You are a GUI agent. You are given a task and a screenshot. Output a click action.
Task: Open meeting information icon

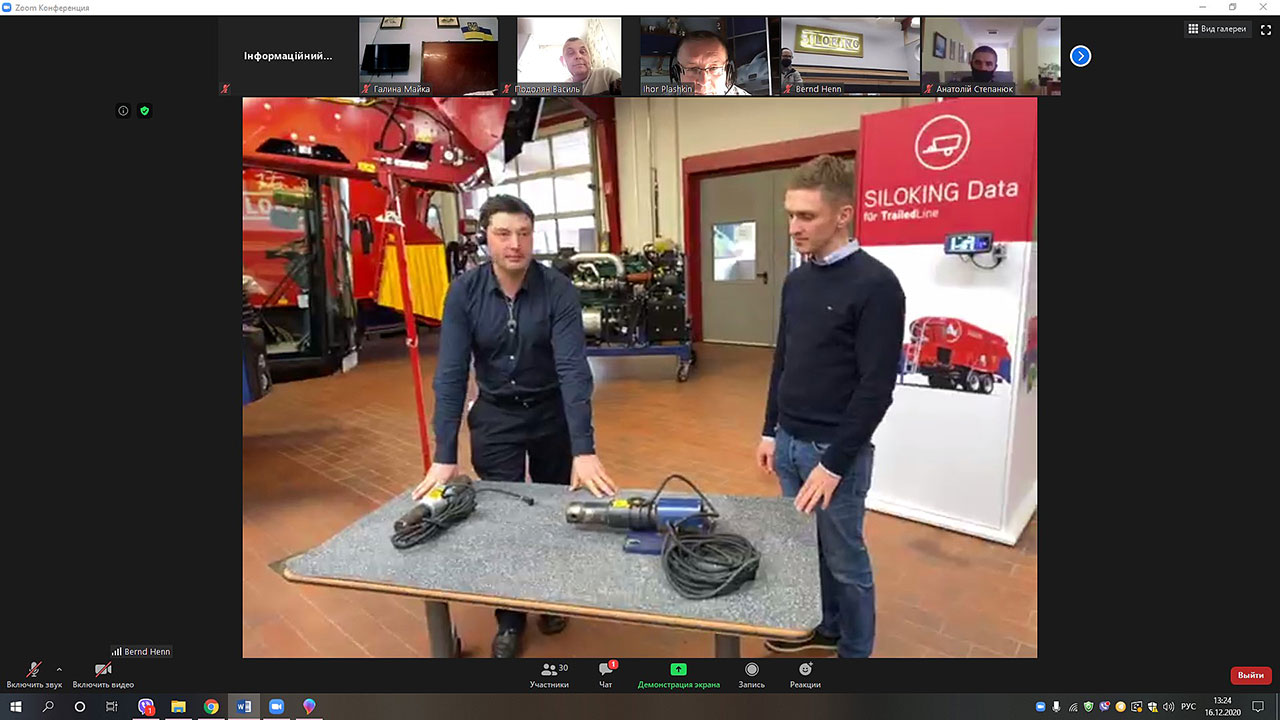[x=123, y=111]
